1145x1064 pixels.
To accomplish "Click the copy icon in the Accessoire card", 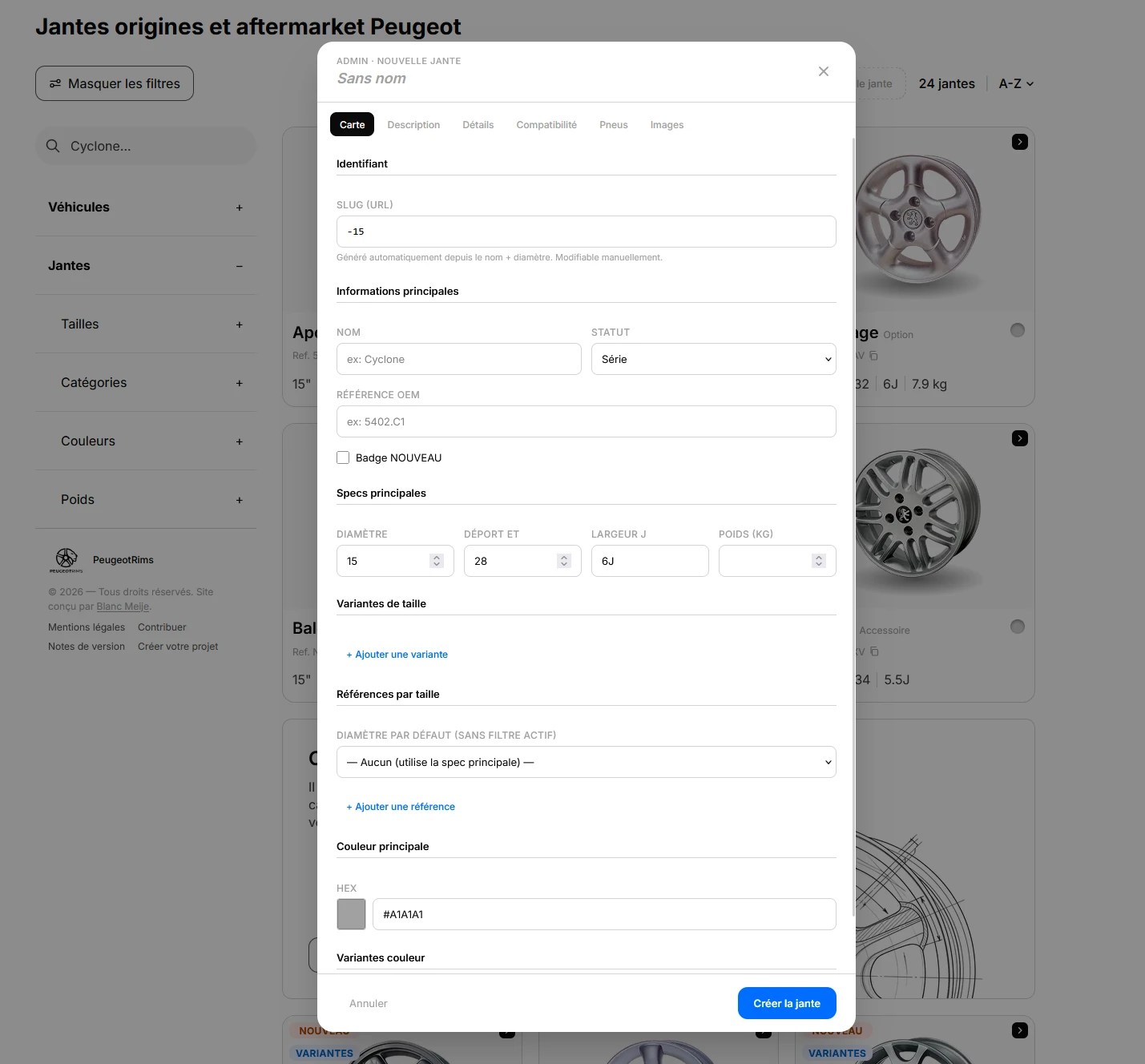I will [x=874, y=651].
